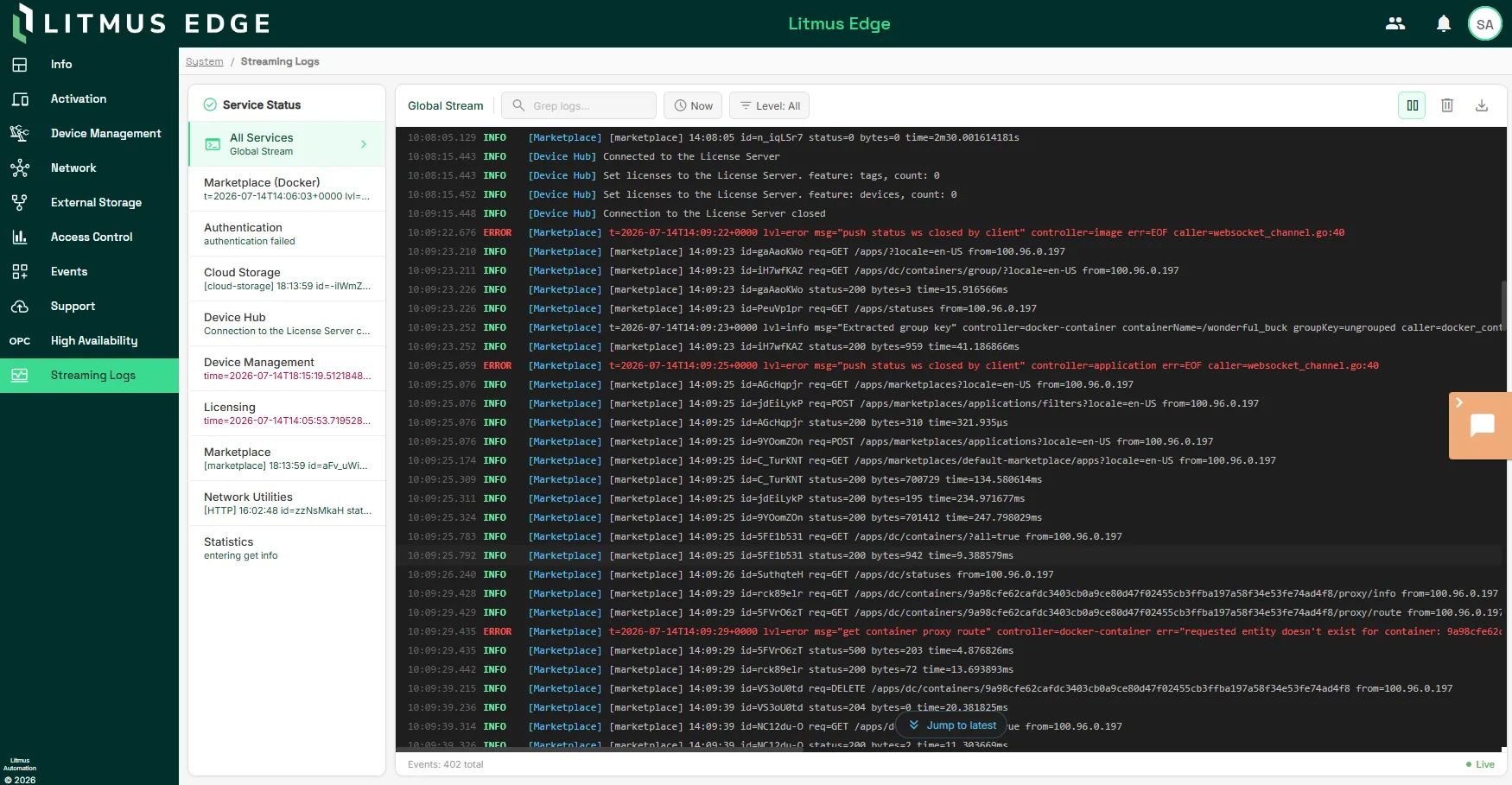Screen dimensions: 1512x785
Task: Toggle the split column view button
Action: point(1413,105)
